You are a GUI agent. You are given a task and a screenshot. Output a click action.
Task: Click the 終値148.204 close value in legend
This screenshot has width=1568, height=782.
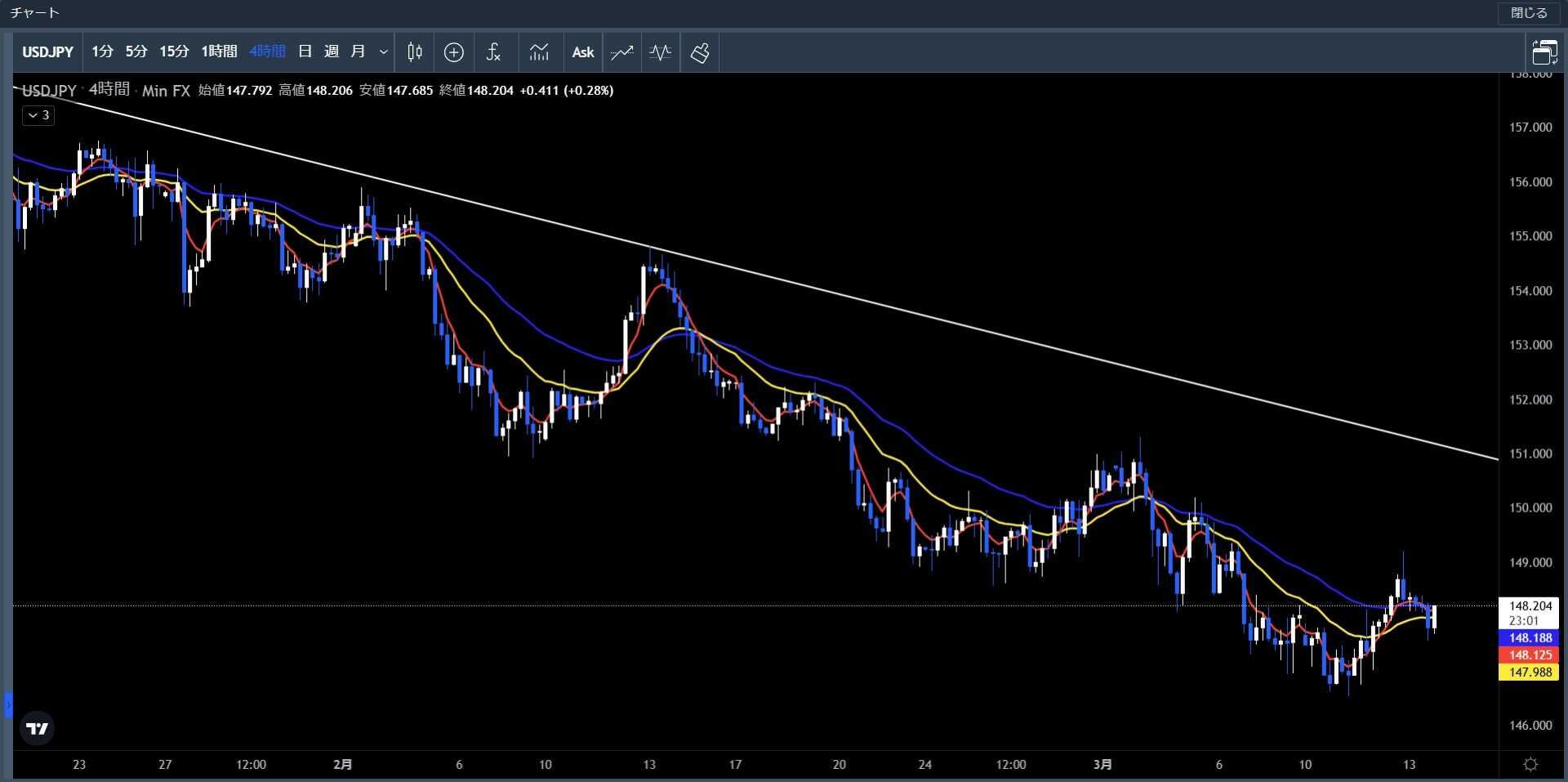(x=476, y=90)
